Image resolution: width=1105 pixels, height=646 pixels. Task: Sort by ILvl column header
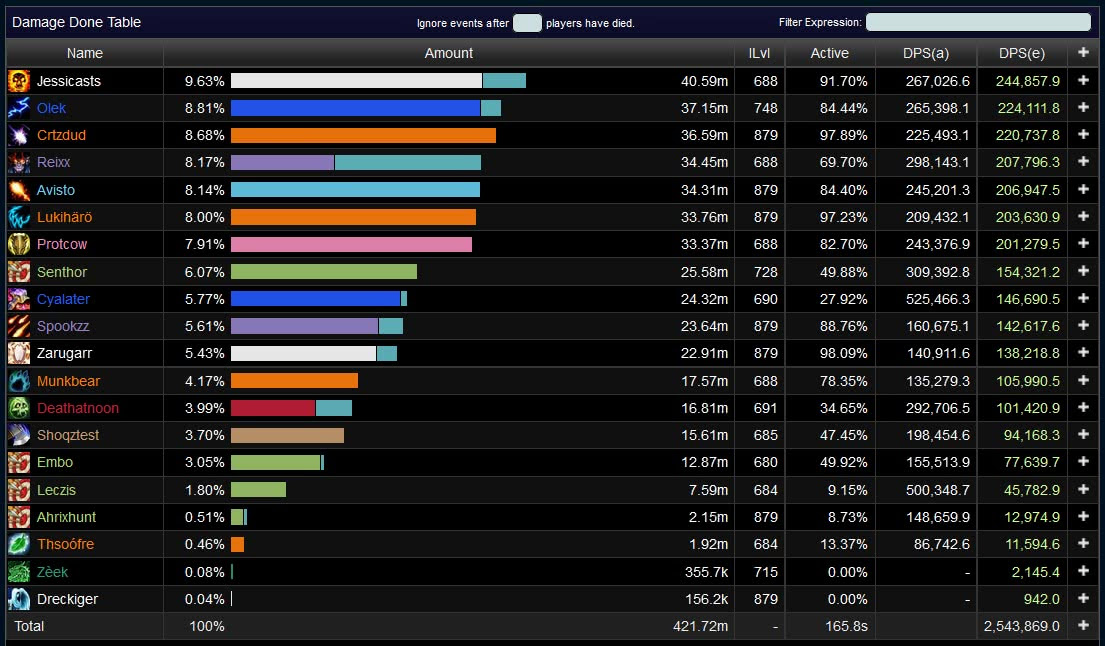(759, 53)
